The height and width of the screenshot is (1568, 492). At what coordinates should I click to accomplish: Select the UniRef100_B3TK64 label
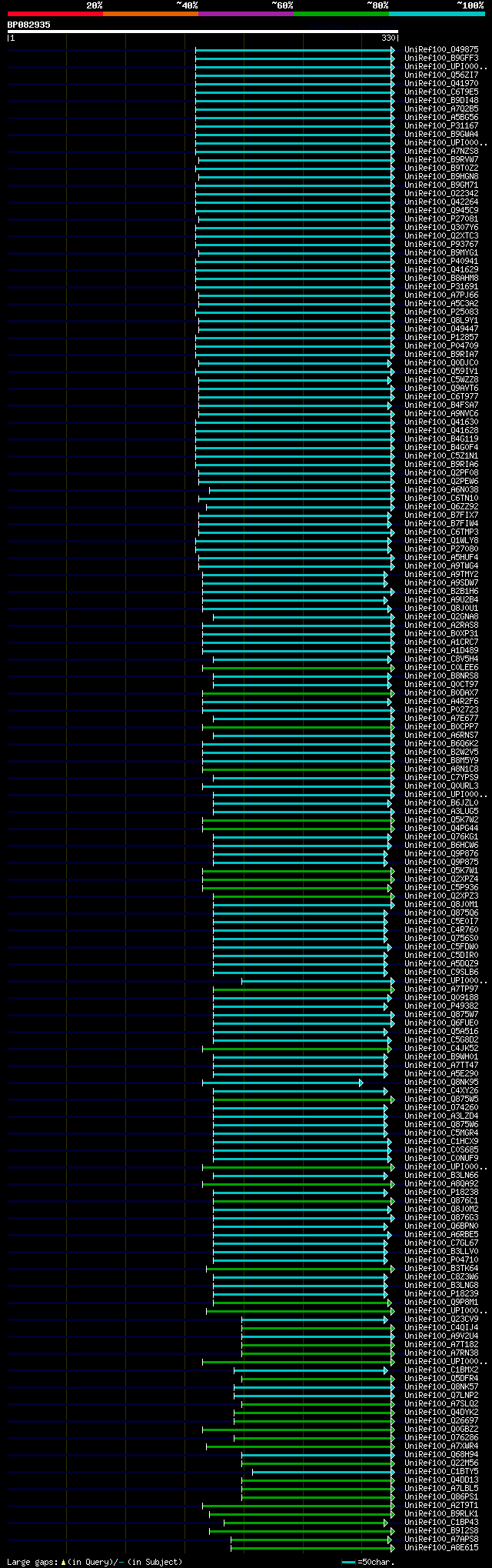[x=441, y=1268]
